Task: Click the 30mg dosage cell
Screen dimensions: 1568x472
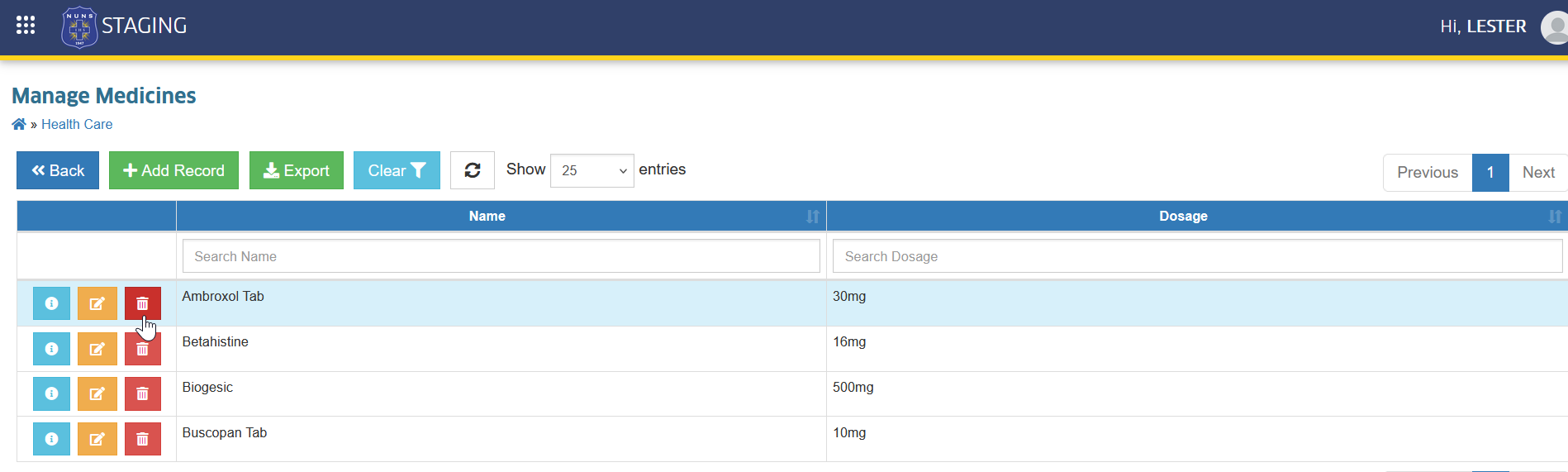Action: pos(1197,303)
